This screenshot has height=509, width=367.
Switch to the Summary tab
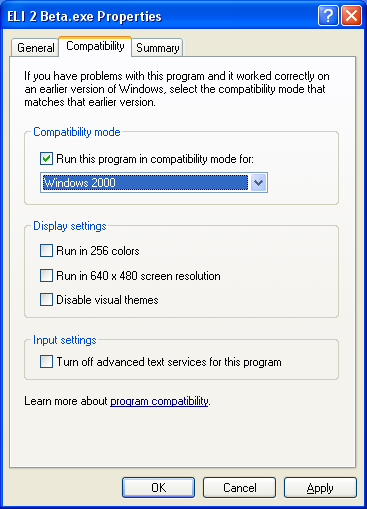pyautogui.click(x=157, y=48)
